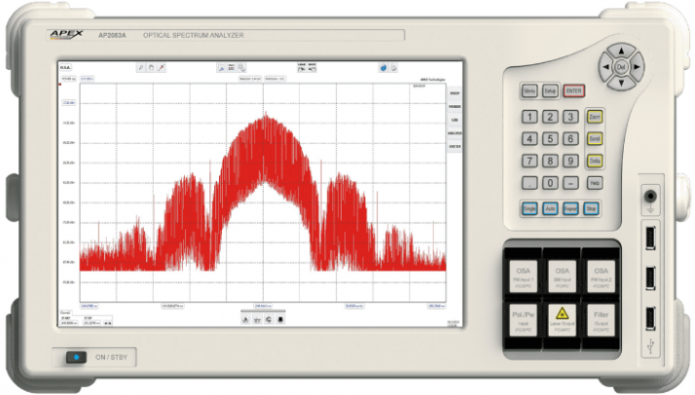Open the power unit selector above graph

pos(68,79)
